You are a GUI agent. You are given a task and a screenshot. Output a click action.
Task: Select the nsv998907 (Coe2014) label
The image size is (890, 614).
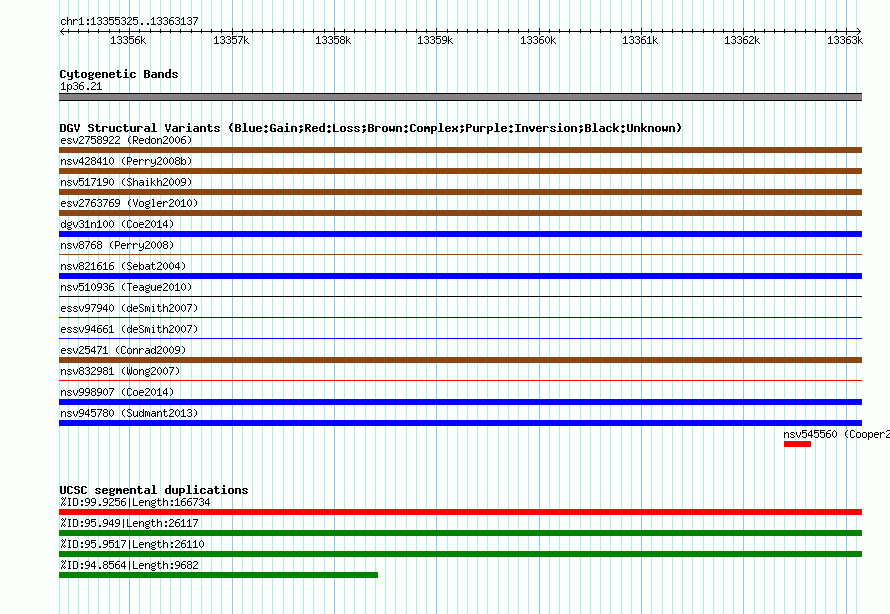click(x=117, y=392)
